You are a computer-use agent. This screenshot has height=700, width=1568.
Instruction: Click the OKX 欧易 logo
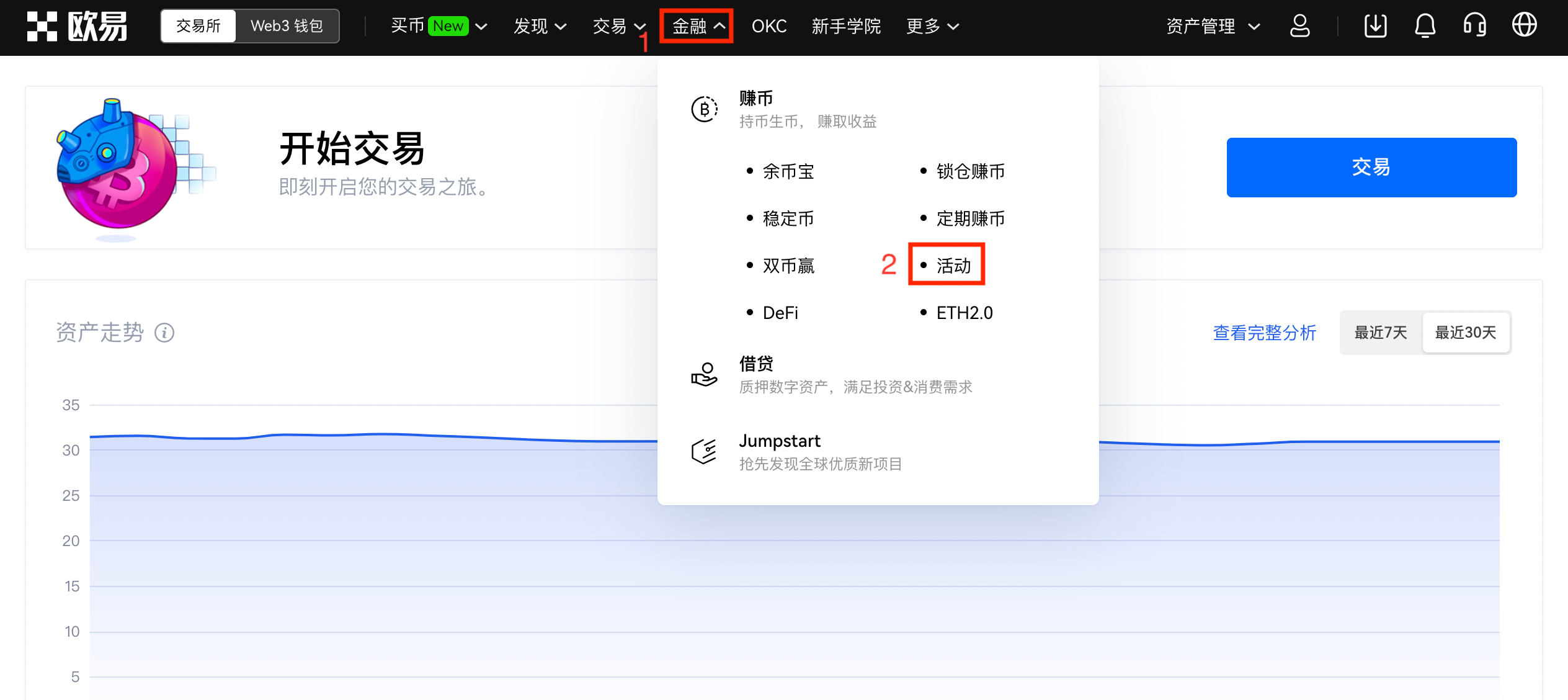point(77,26)
